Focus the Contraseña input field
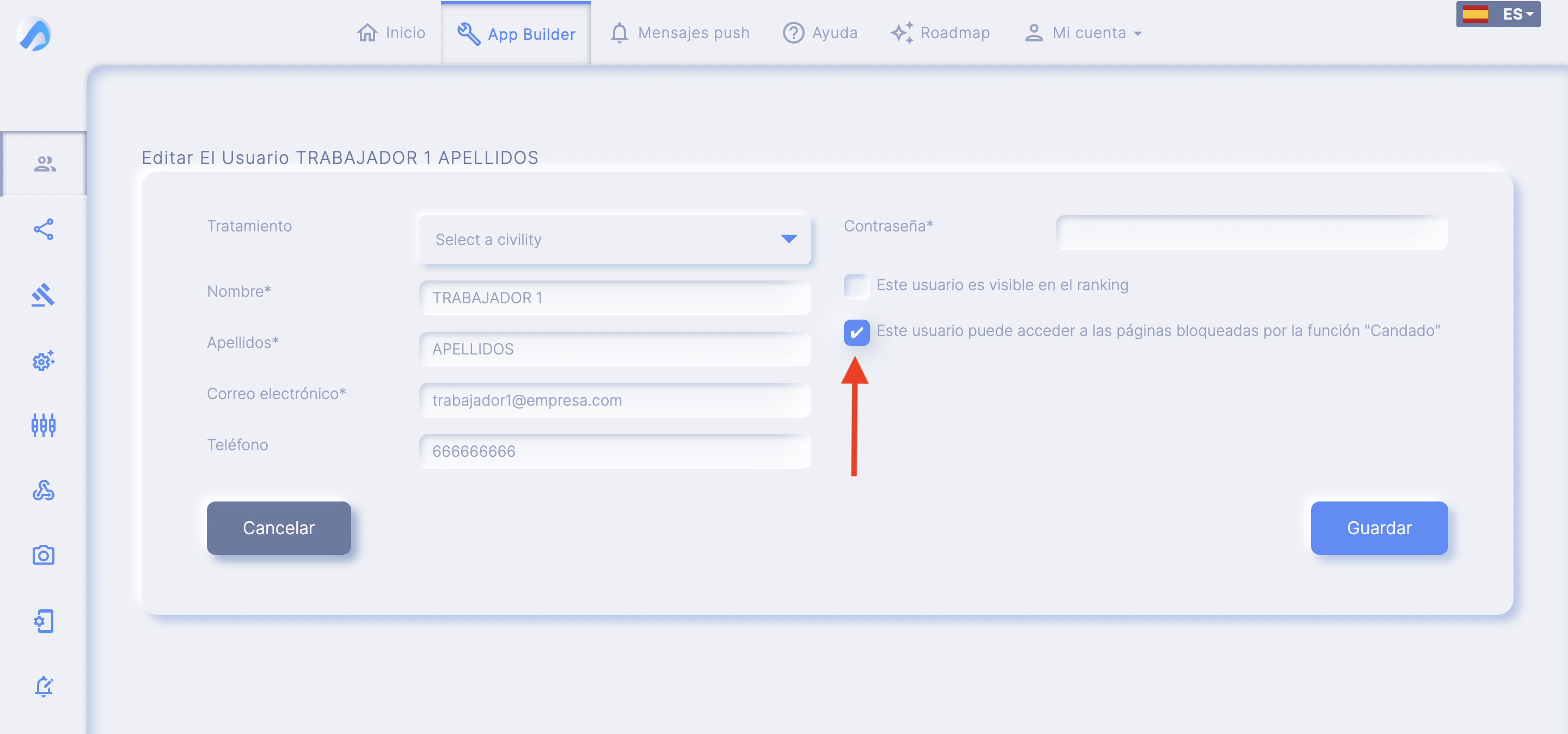 [1252, 232]
